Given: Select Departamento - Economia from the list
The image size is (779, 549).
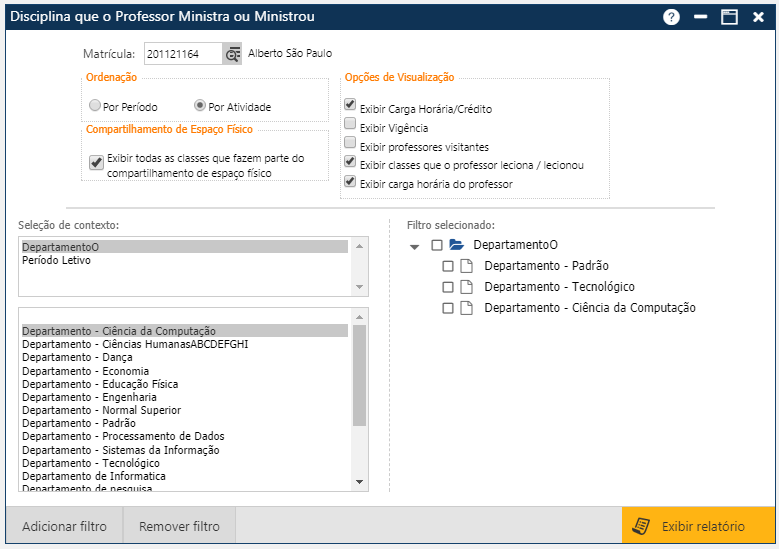Looking at the screenshot, I should pos(86,371).
